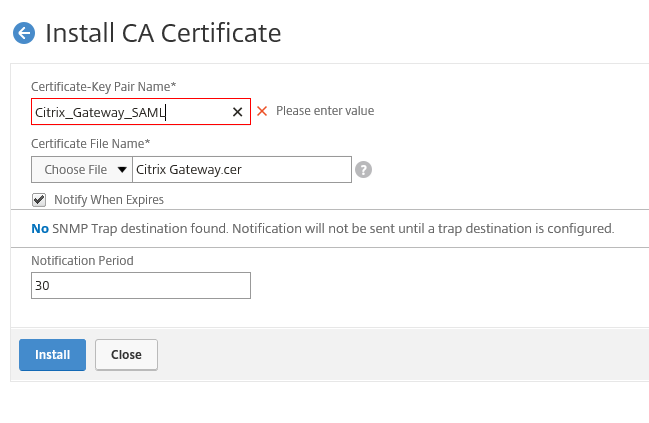Click the Citrix Gateway.cer file name field
The image size is (649, 423).
[242, 170]
